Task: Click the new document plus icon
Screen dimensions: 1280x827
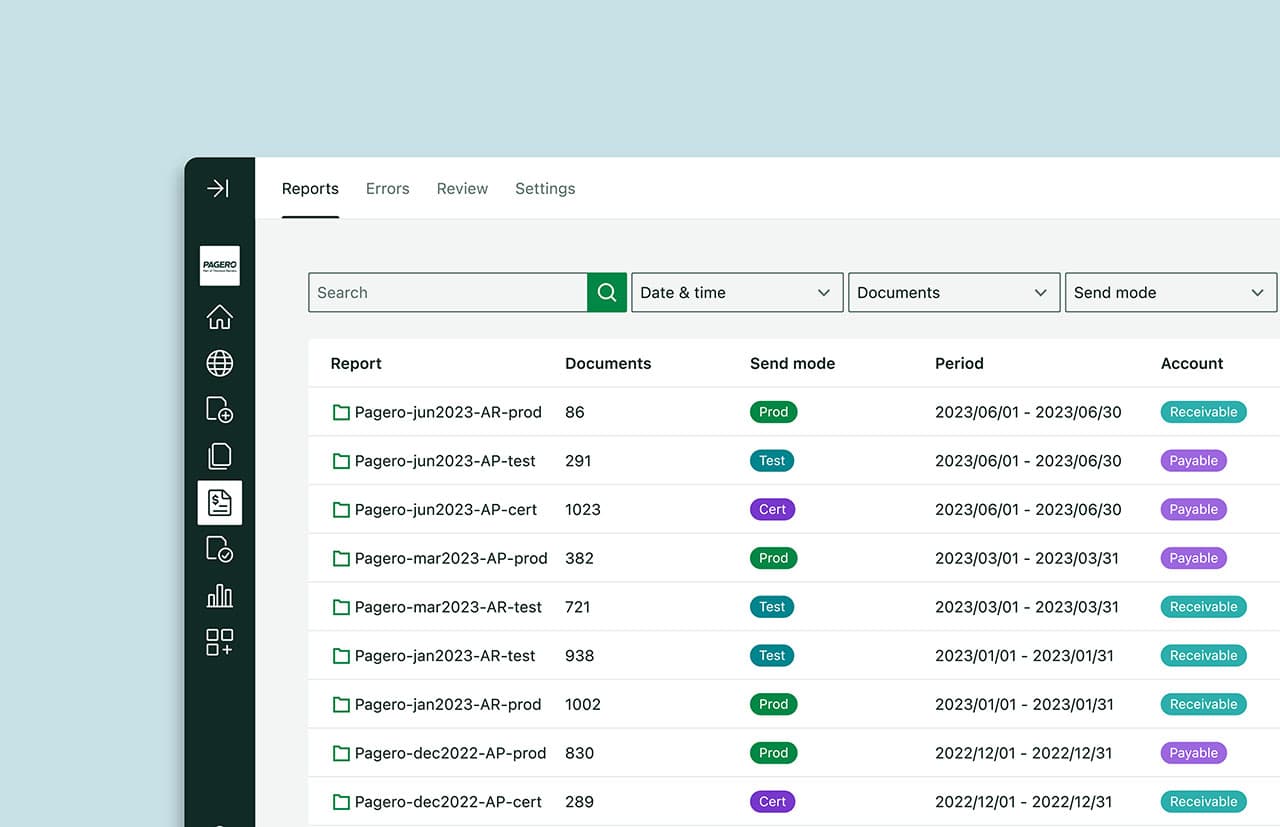Action: tap(220, 409)
